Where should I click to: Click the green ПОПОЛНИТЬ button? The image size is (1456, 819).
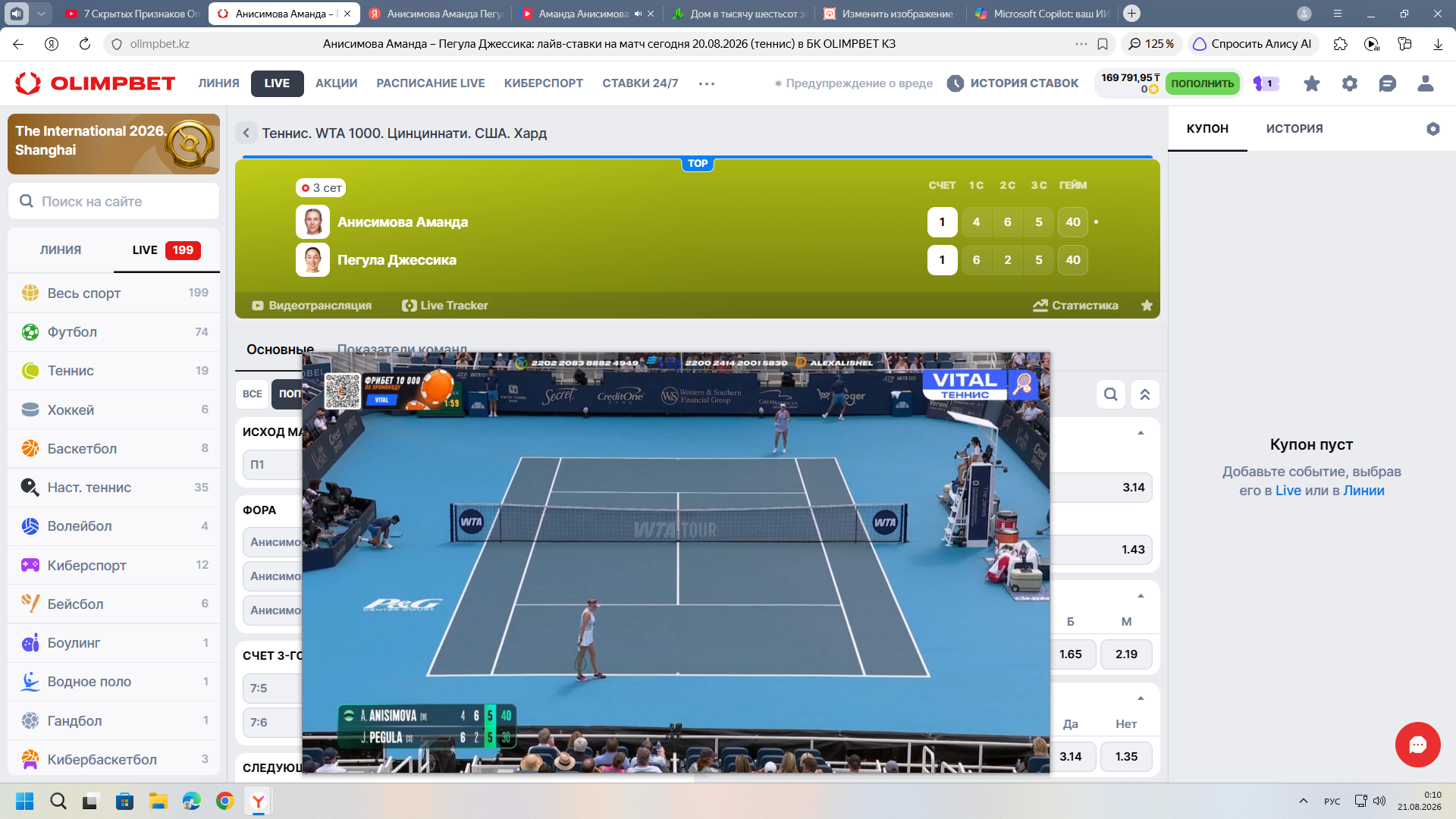(x=1202, y=83)
